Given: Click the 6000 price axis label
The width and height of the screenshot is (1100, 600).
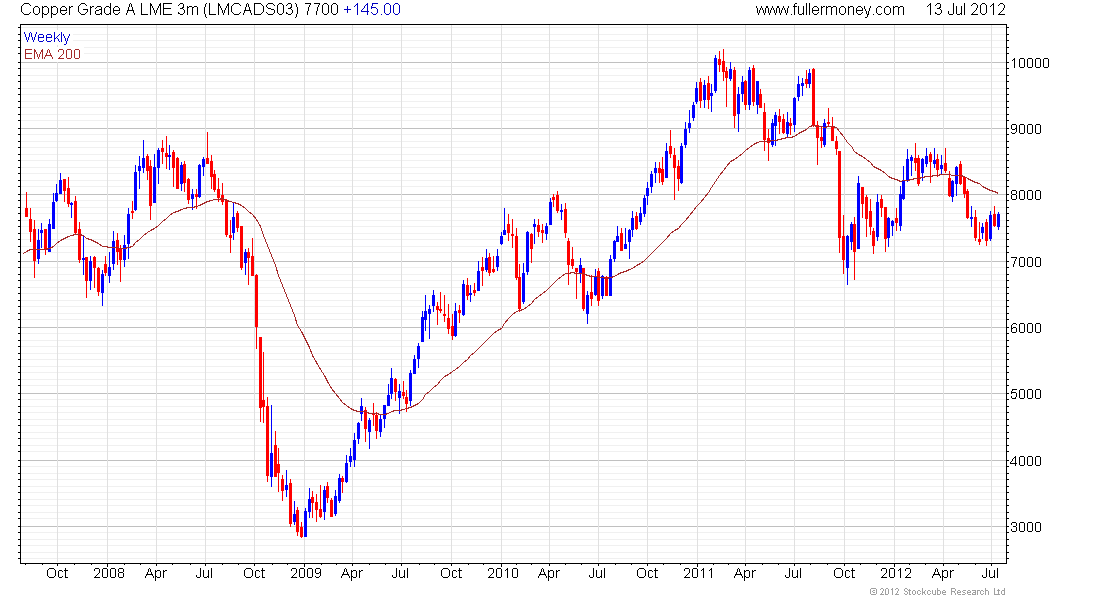Looking at the screenshot, I should [1026, 328].
